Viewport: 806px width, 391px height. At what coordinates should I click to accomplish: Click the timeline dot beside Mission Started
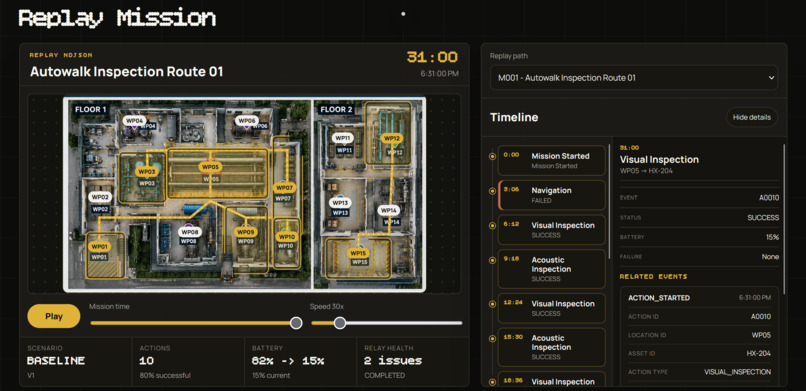point(492,156)
